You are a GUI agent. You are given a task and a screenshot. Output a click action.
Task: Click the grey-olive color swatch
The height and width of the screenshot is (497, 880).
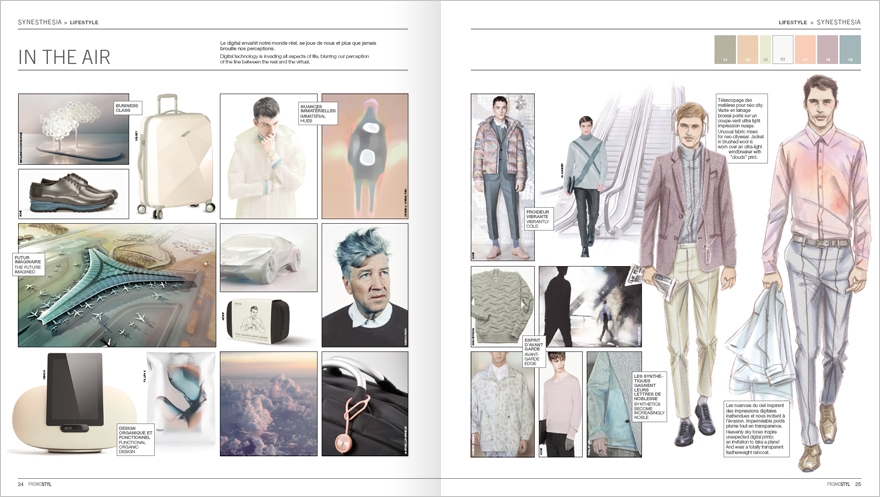[725, 49]
